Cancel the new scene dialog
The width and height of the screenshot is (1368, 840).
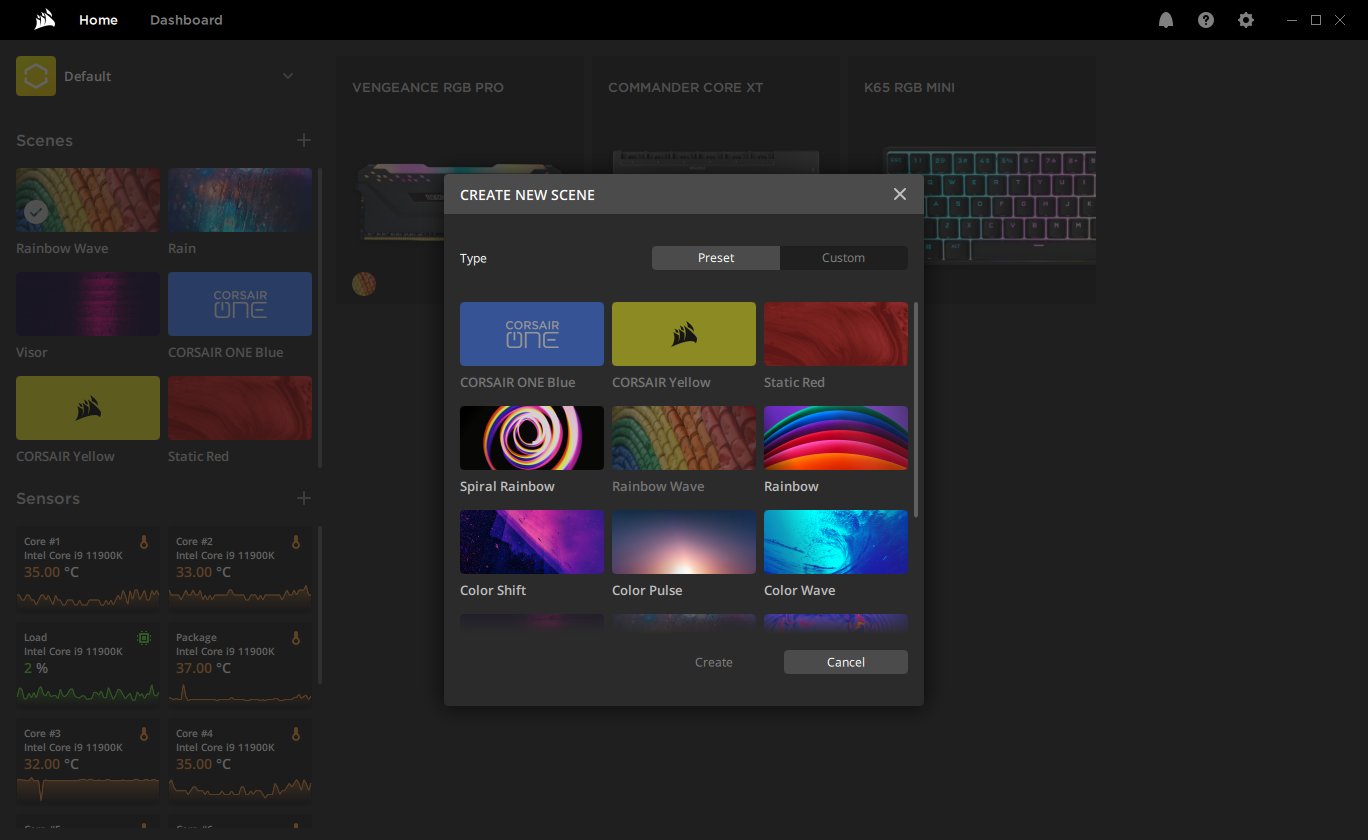(846, 662)
